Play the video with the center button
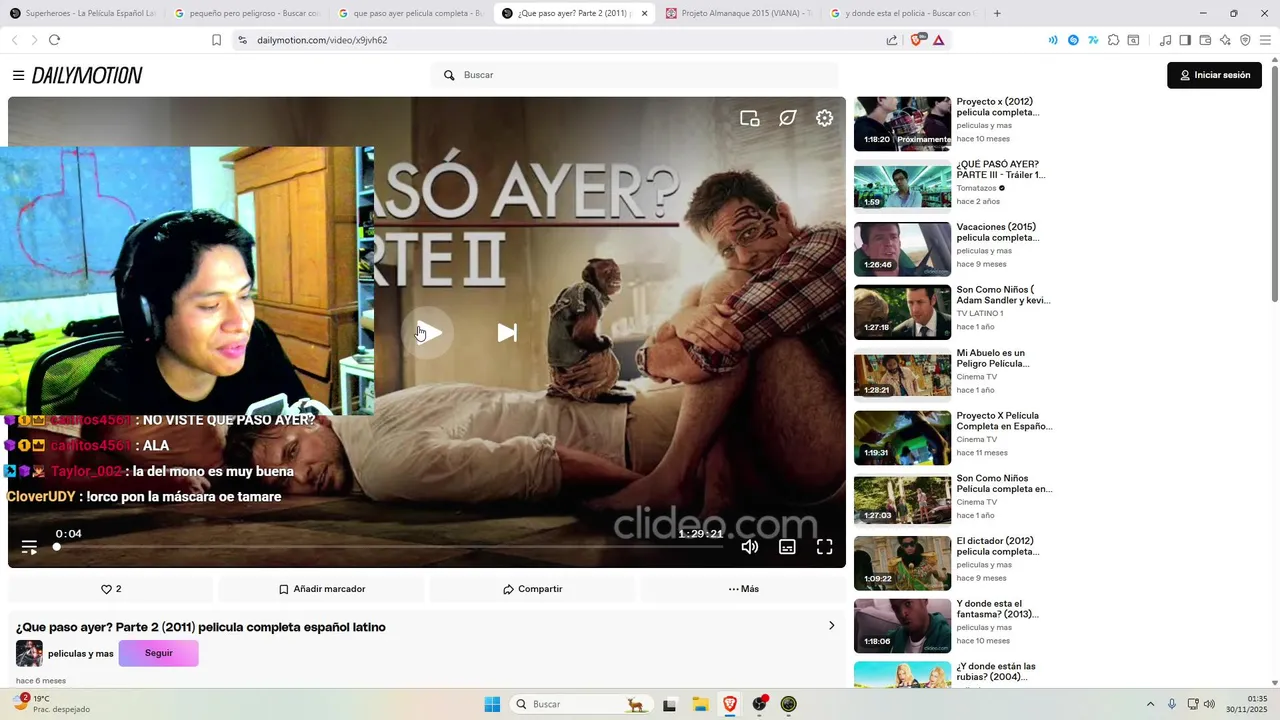The image size is (1280, 720). tap(428, 333)
